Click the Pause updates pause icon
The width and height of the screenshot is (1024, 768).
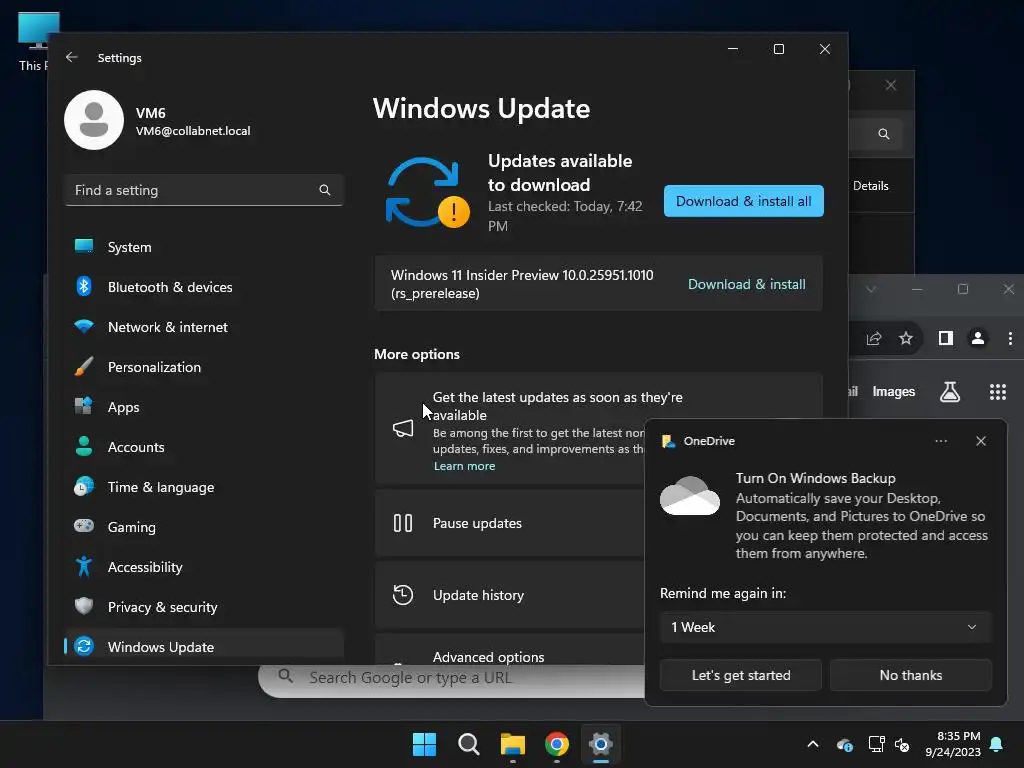click(403, 523)
